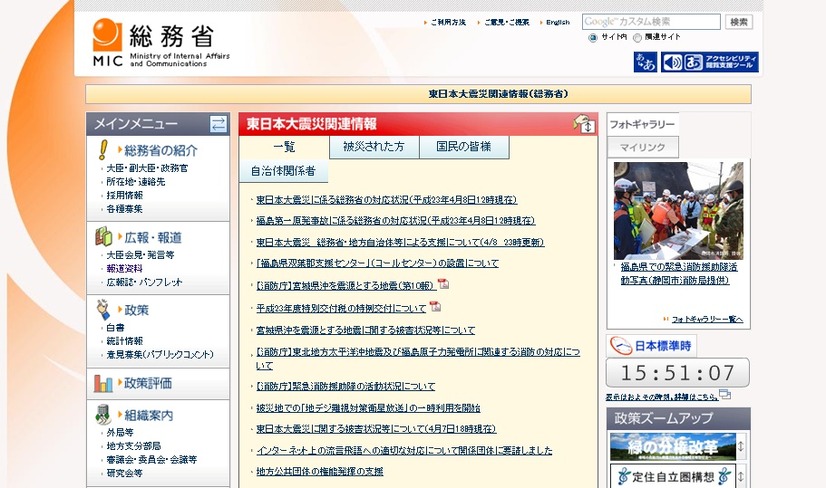Open the accessibility support tool icon
This screenshot has height=488, width=826.
point(710,62)
